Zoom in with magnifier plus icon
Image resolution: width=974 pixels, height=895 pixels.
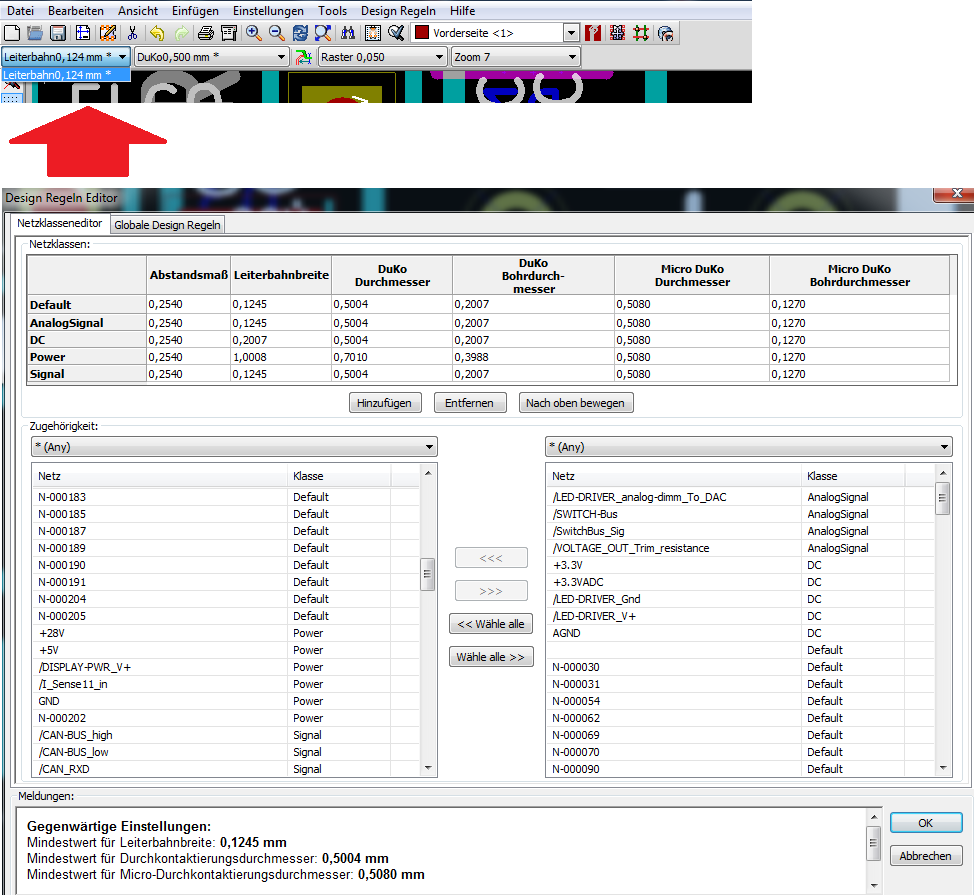click(253, 33)
